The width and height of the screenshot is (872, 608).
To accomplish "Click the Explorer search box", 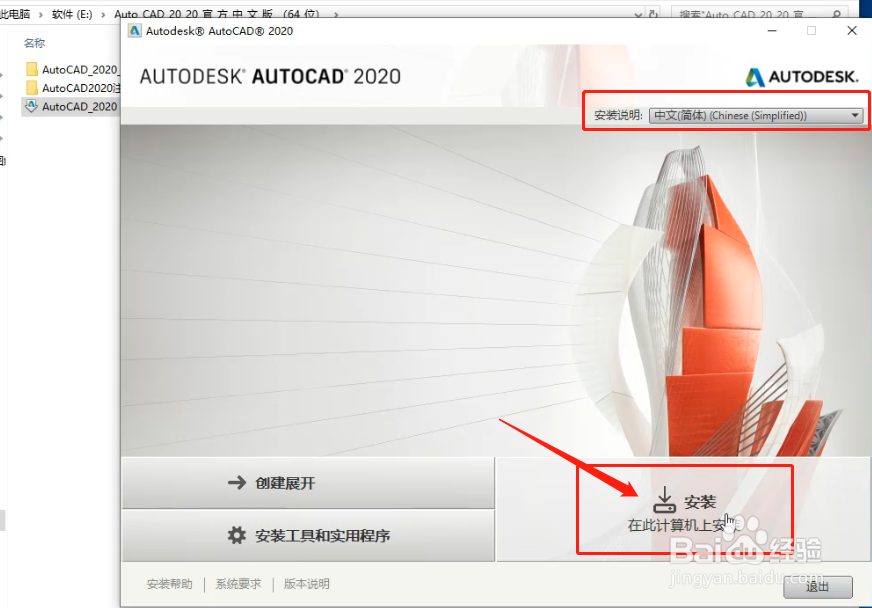I will [759, 14].
